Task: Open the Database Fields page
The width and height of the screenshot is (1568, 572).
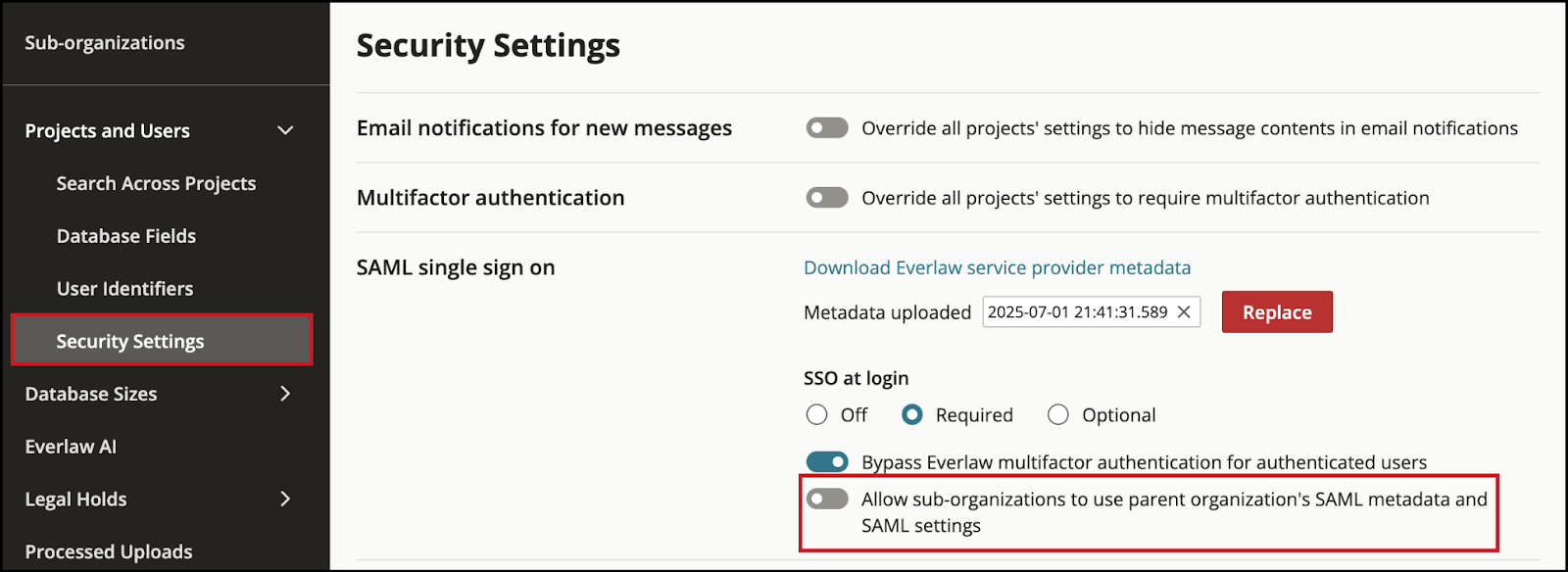Action: point(125,235)
